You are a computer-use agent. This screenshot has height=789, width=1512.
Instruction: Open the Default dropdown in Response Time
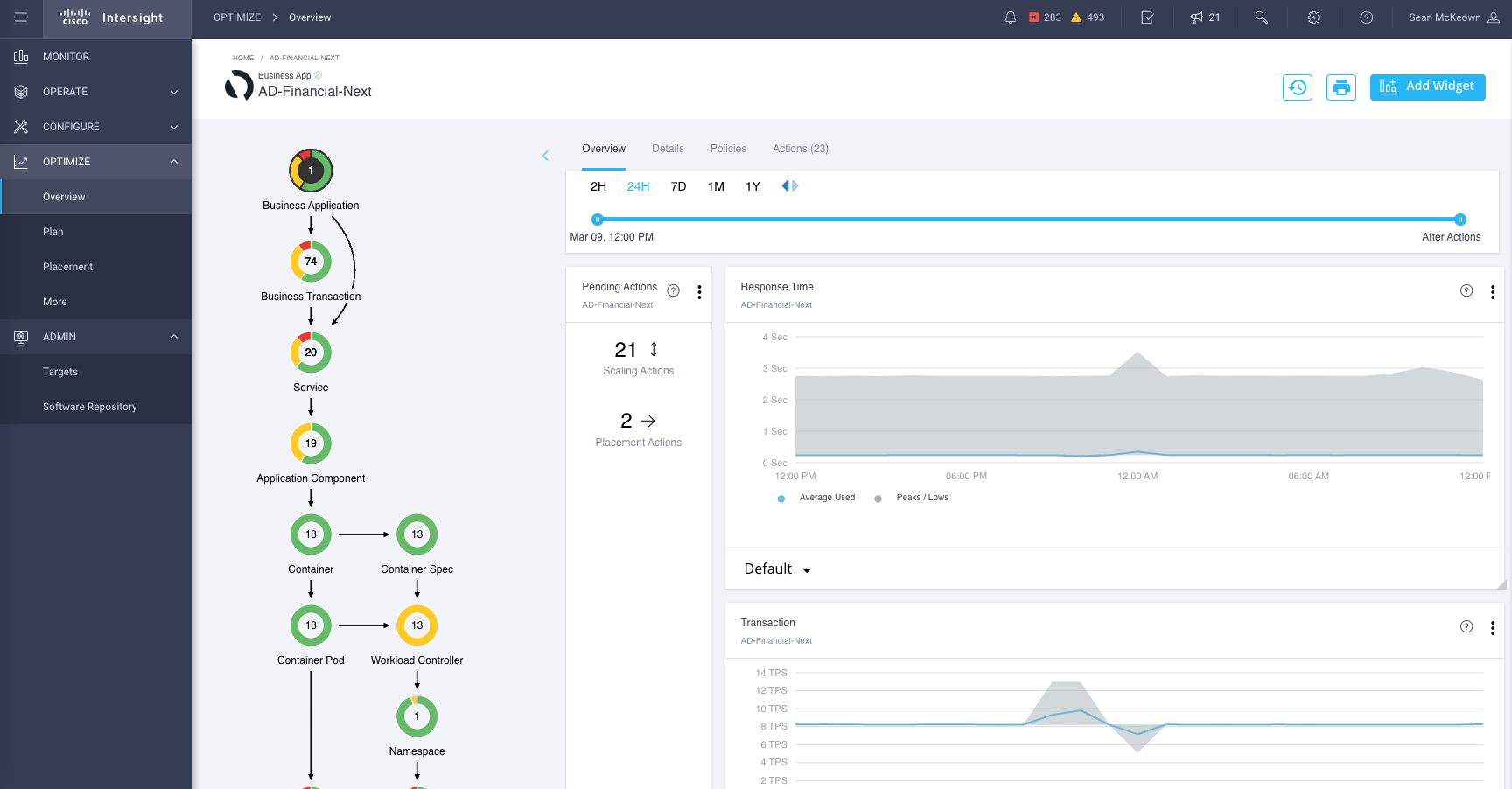777,569
